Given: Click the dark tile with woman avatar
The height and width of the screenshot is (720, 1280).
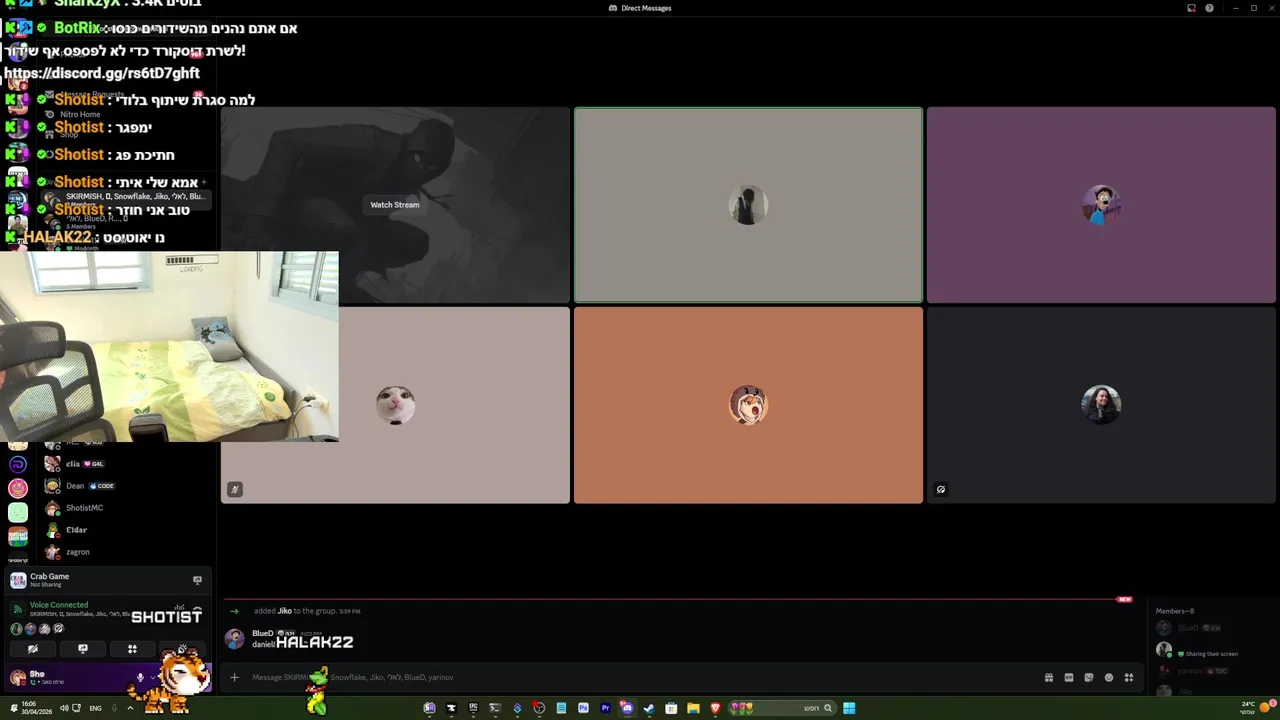Looking at the screenshot, I should [1101, 405].
